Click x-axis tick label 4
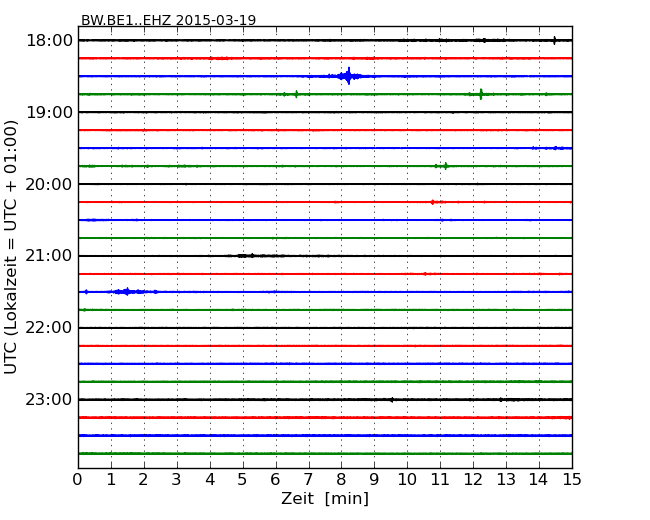 click(210, 480)
